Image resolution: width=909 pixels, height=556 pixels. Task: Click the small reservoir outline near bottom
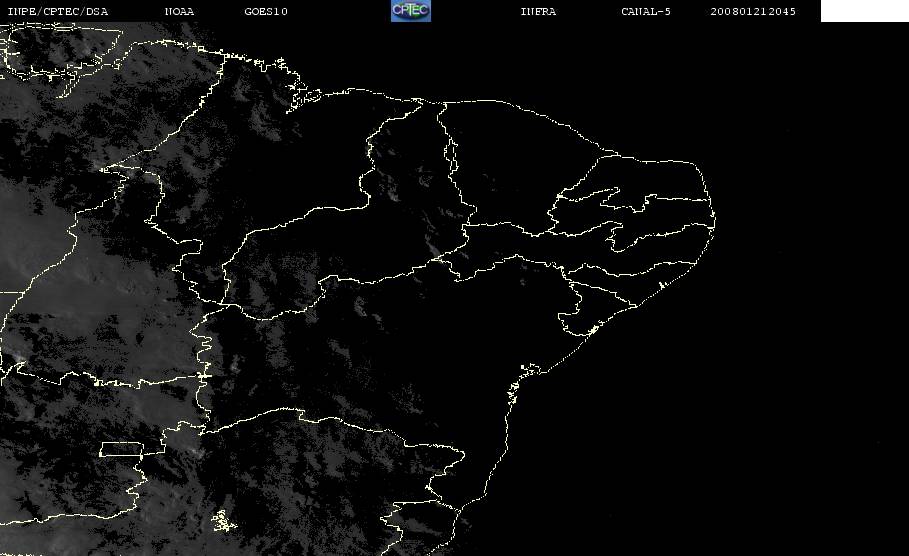tap(223, 521)
